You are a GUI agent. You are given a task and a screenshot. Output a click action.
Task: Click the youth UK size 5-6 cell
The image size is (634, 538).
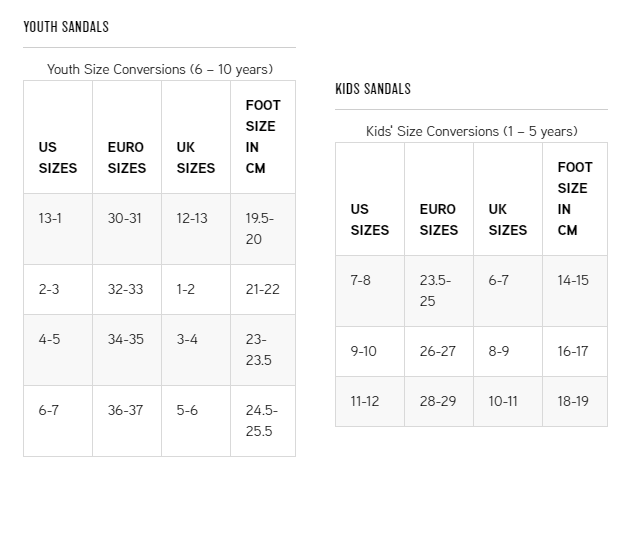196,421
